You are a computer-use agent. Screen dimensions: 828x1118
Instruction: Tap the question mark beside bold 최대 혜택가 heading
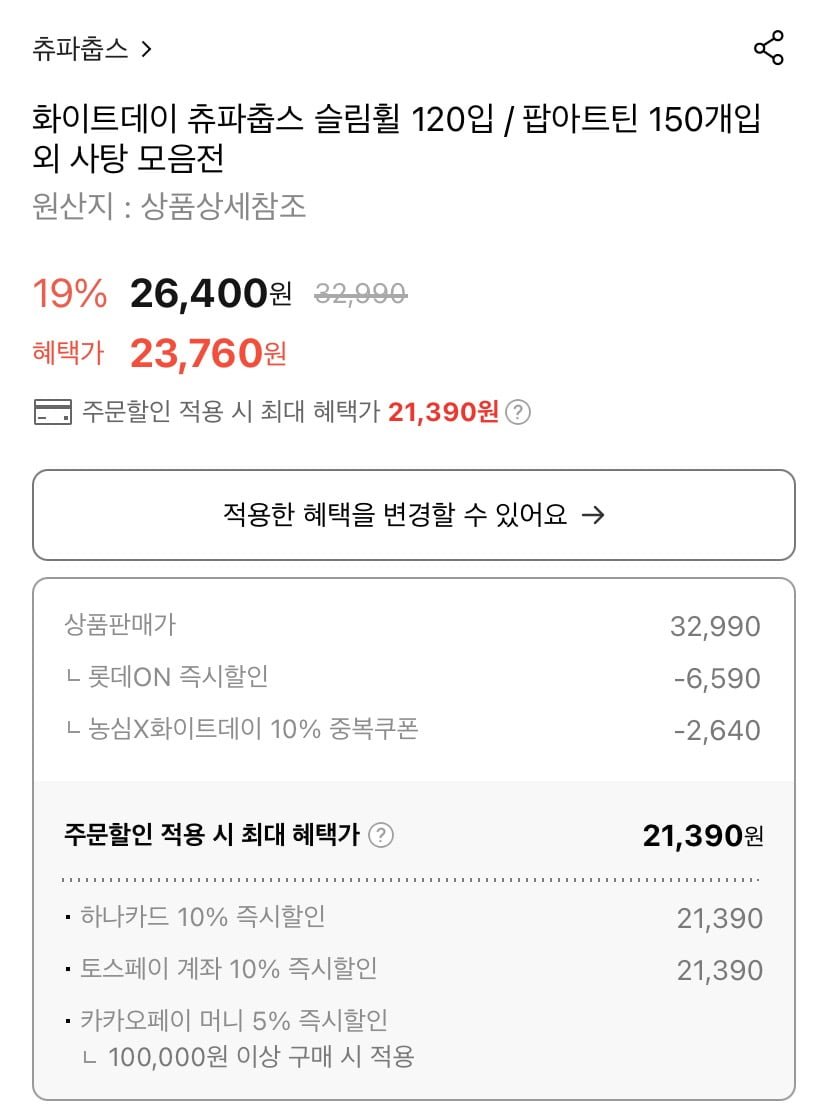coord(381,835)
